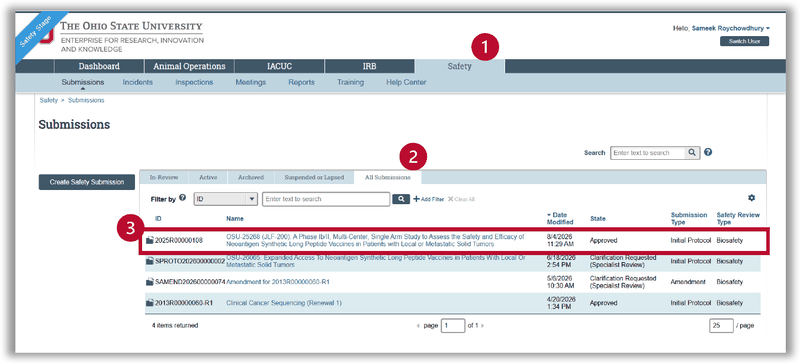
Task: Switch to the IACUC tab
Action: pos(280,66)
